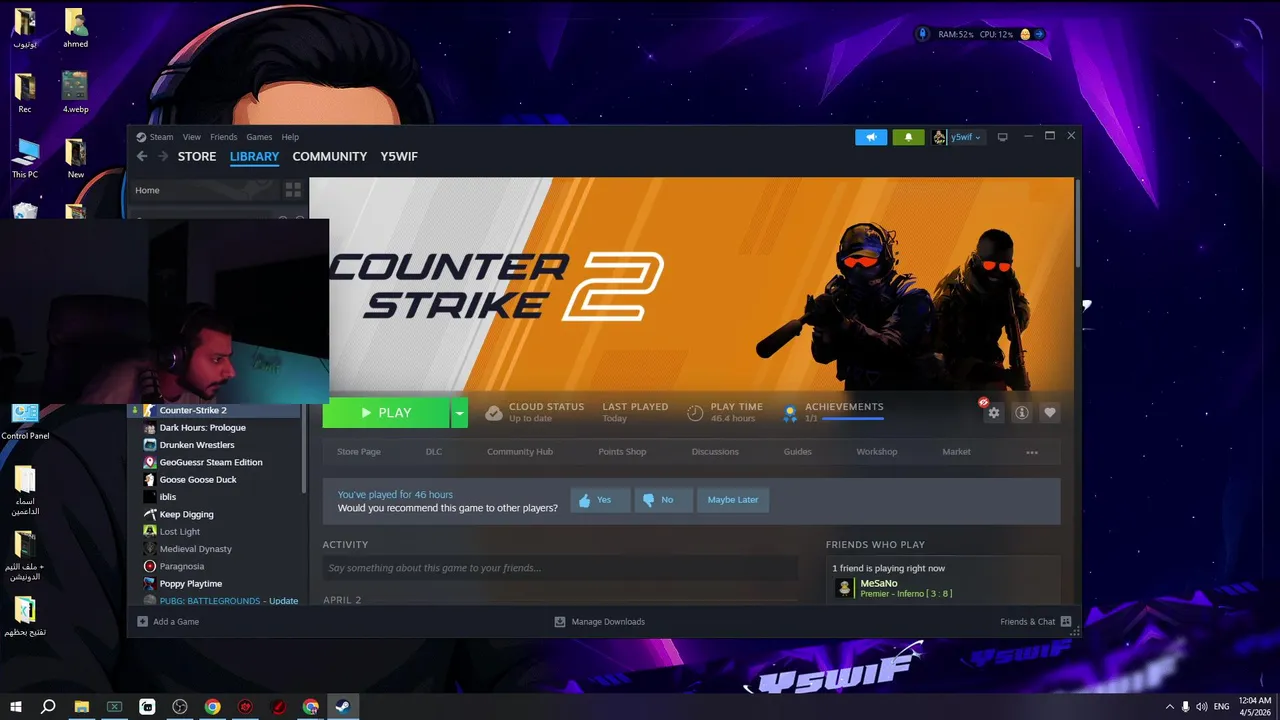
Task: Click the Achievements ribbon icon
Action: tap(790, 412)
